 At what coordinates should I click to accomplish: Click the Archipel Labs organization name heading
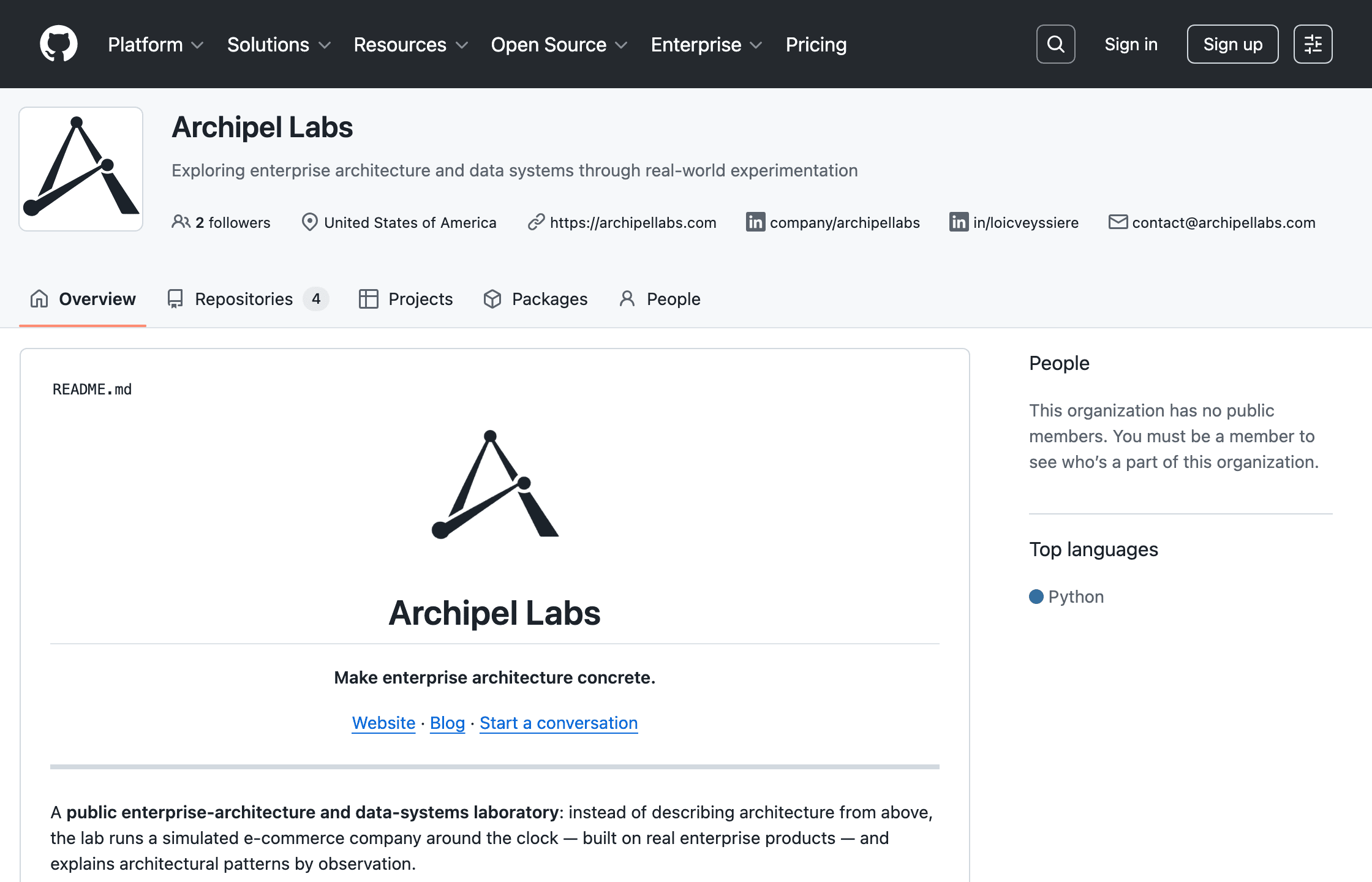[x=262, y=127]
